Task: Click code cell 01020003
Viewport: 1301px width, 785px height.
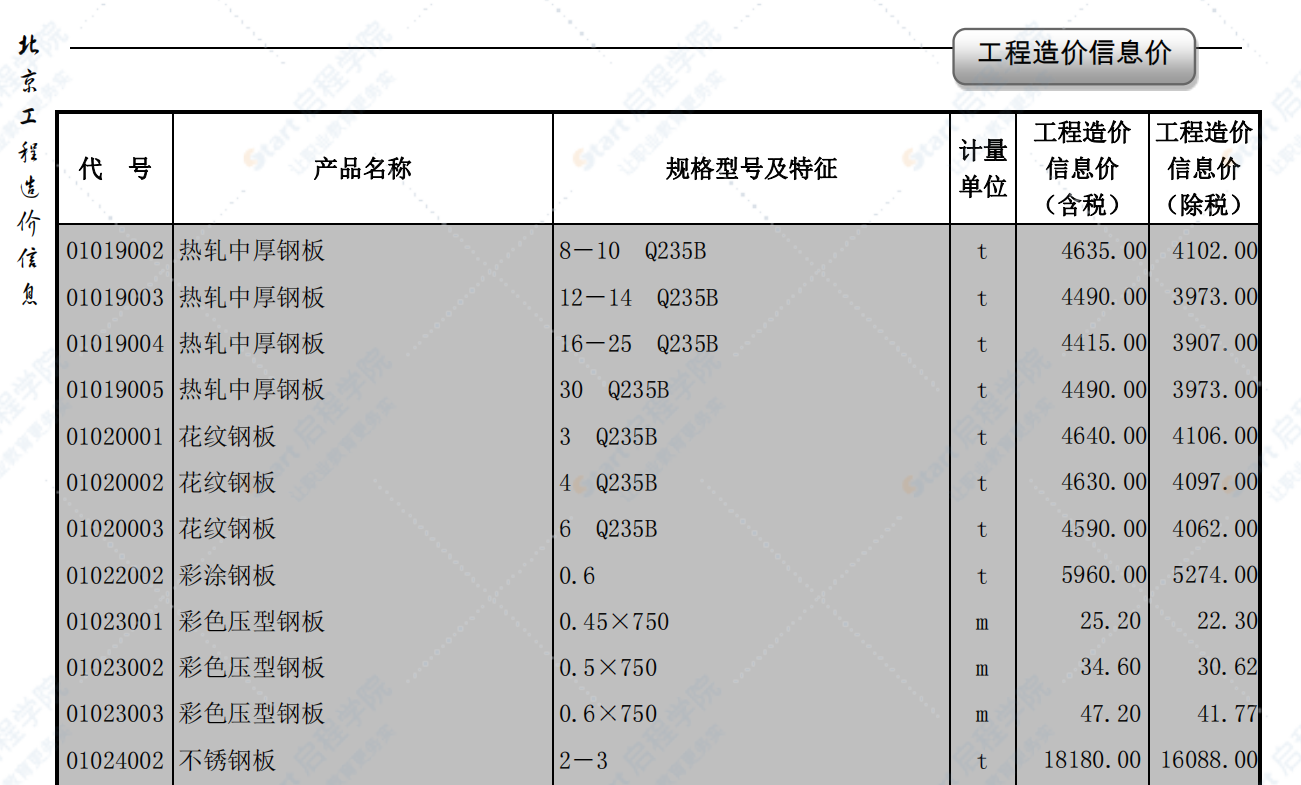Action: click(x=115, y=529)
